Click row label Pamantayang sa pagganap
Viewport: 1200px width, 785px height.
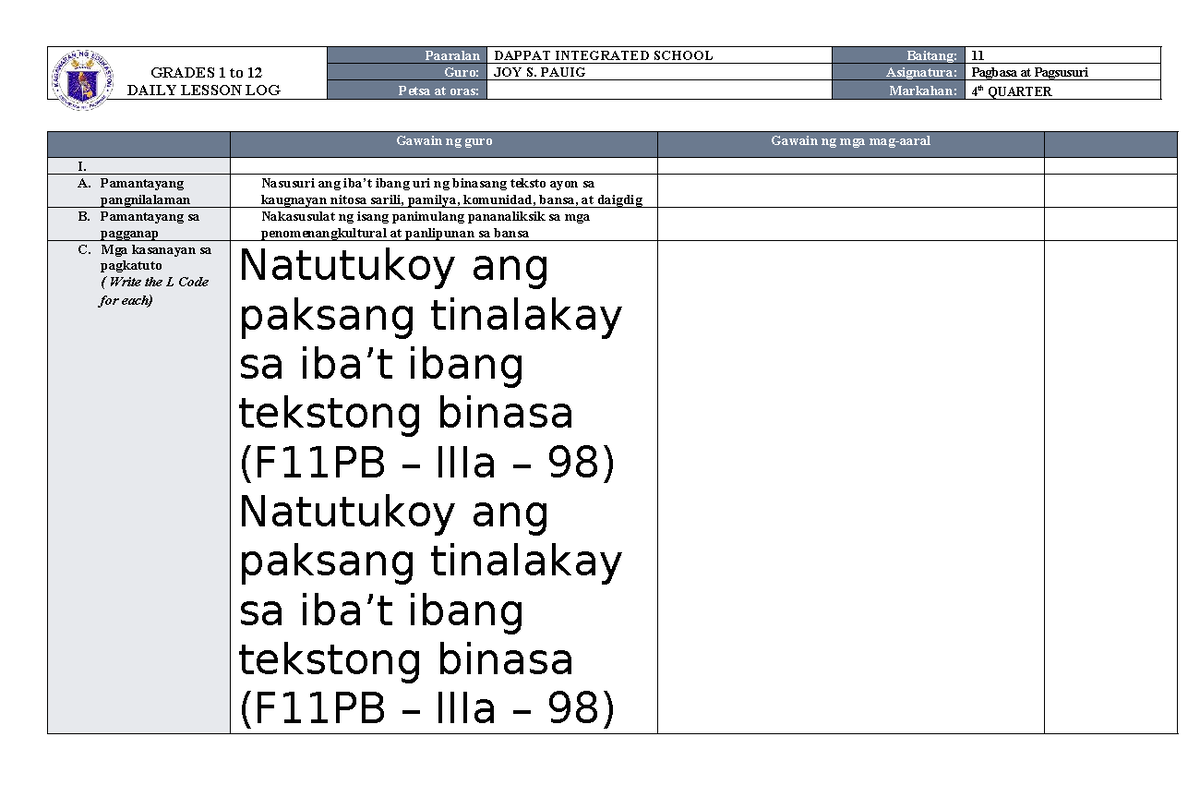pyautogui.click(x=141, y=222)
